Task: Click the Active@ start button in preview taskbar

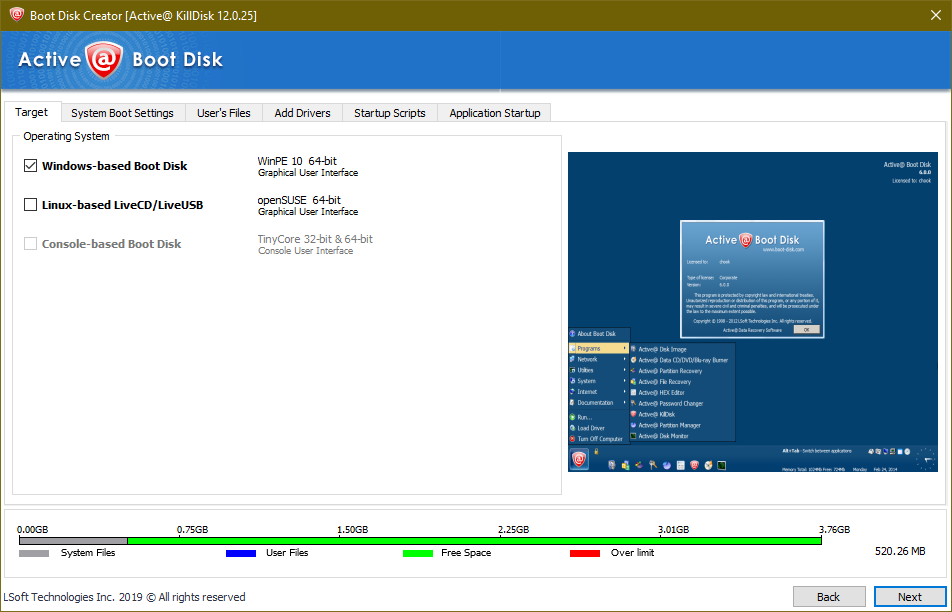Action: [x=578, y=458]
